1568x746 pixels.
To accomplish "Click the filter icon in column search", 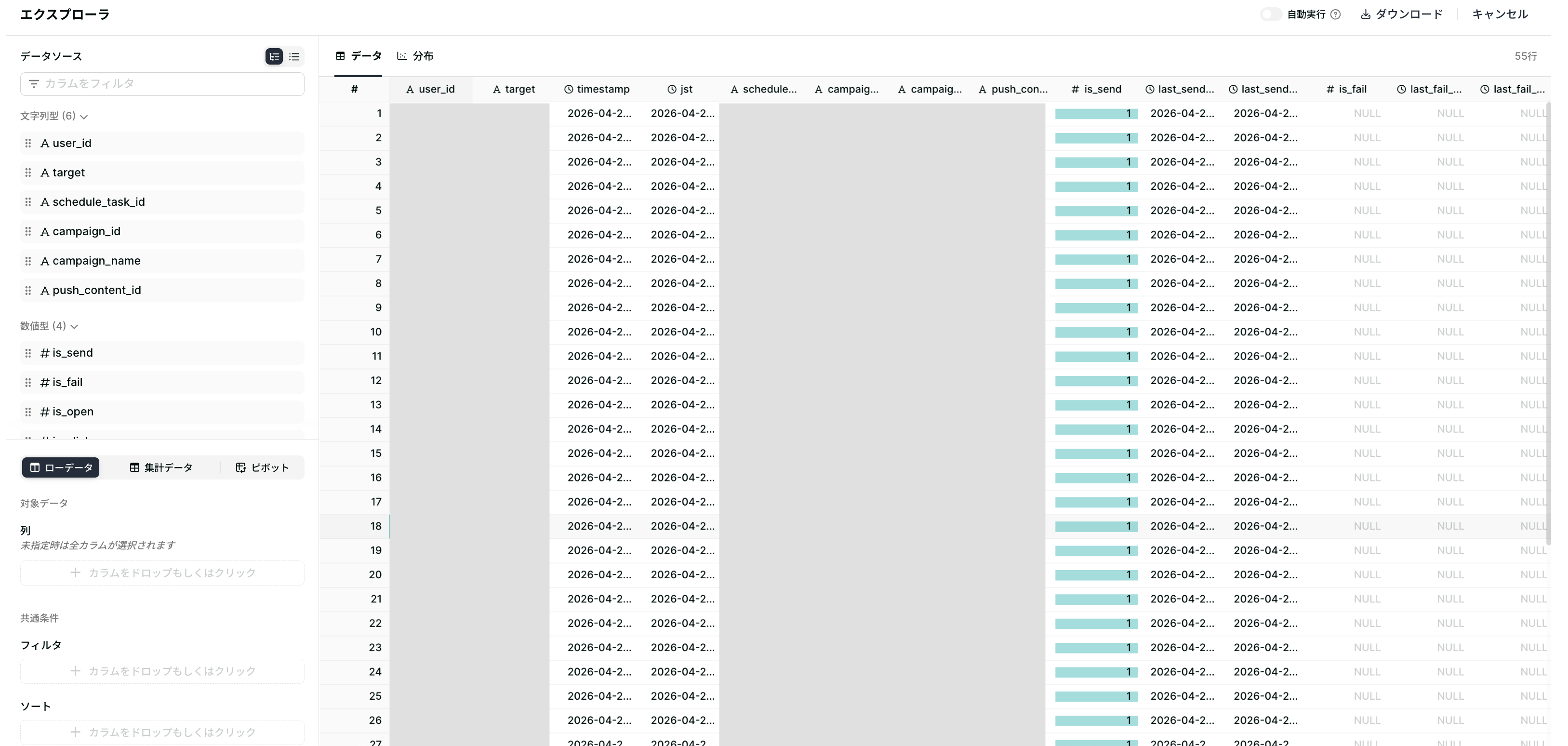I will [34, 83].
